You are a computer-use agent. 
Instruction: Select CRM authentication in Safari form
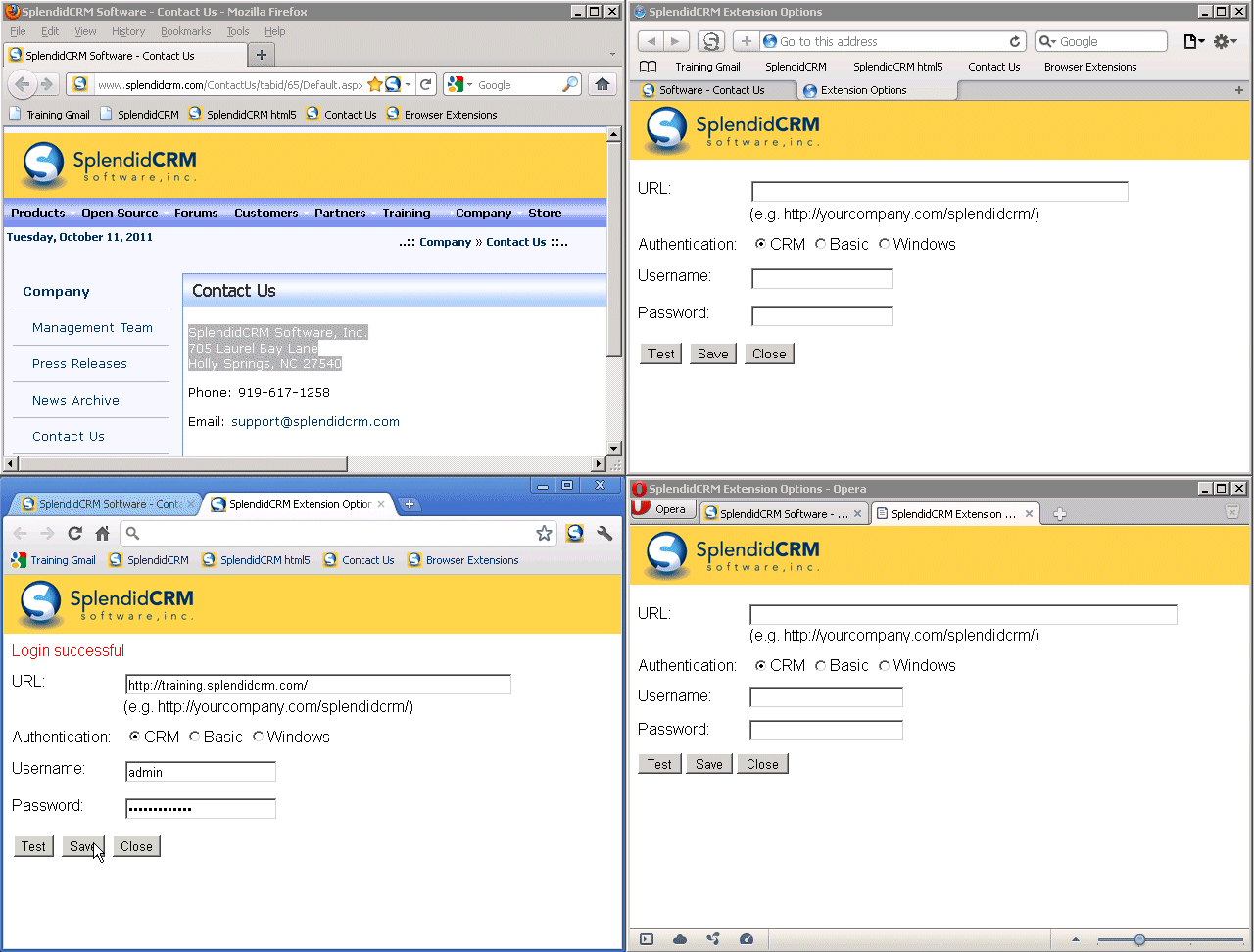[761, 244]
